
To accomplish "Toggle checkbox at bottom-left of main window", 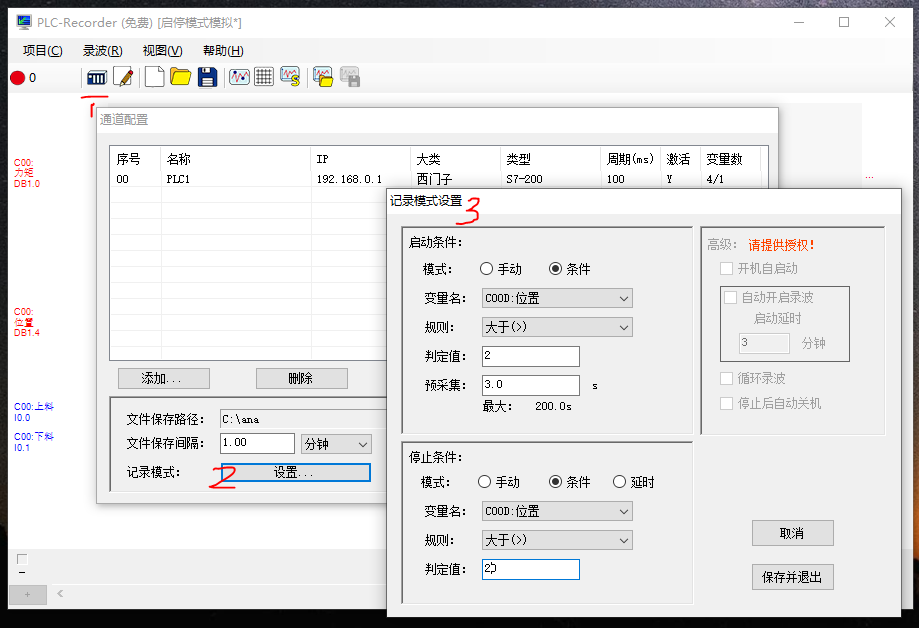I will pyautogui.click(x=22, y=559).
